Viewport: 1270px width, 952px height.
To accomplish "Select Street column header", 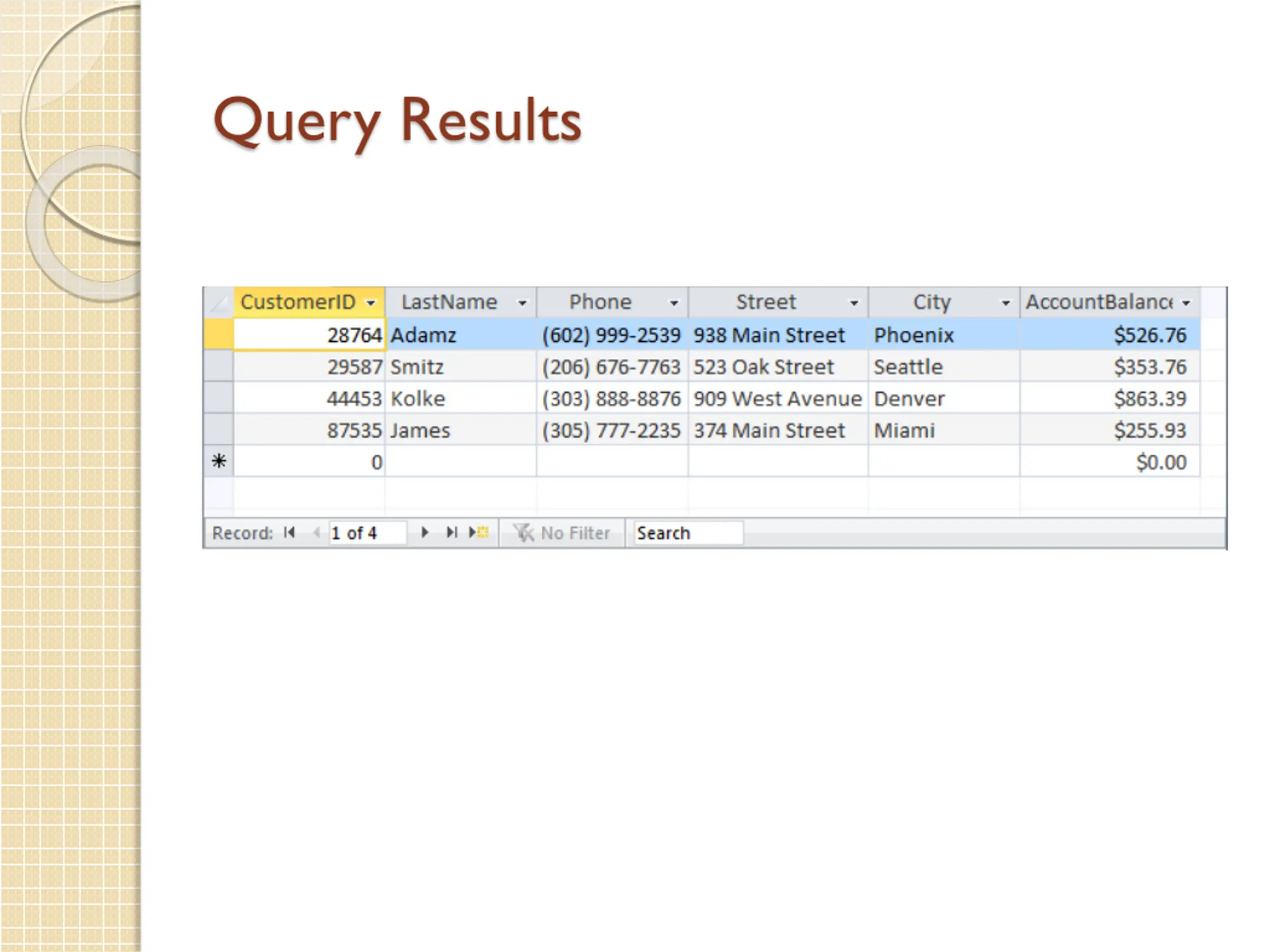I will point(778,302).
